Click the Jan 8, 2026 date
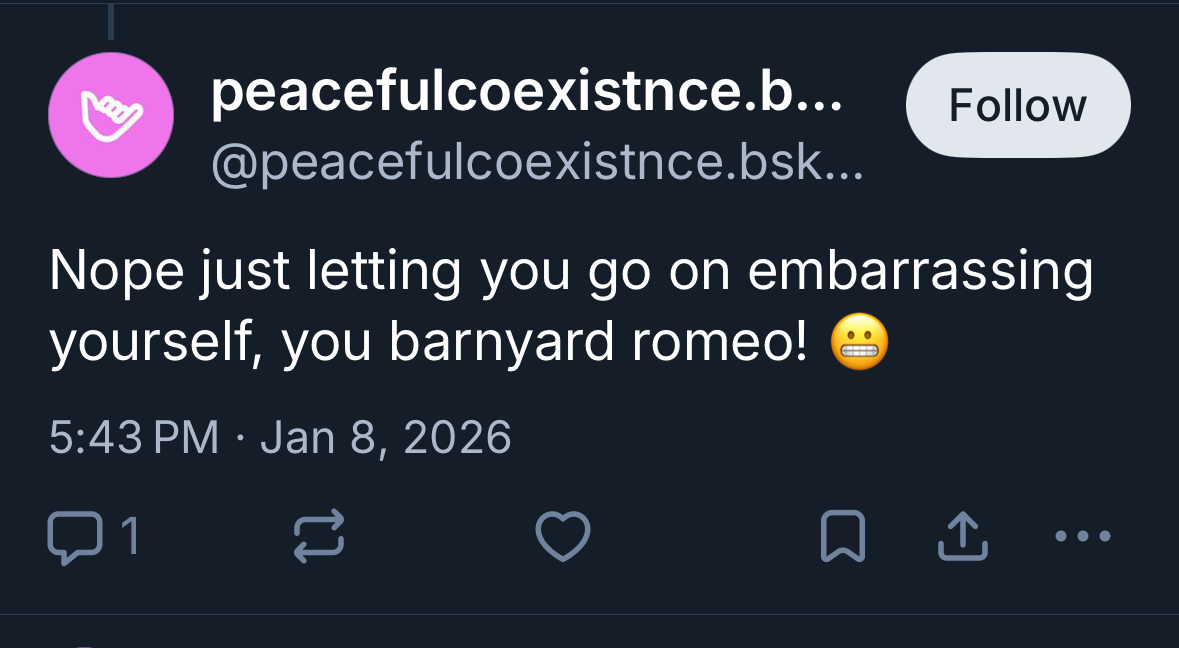Image resolution: width=1179 pixels, height=648 pixels. (x=386, y=437)
